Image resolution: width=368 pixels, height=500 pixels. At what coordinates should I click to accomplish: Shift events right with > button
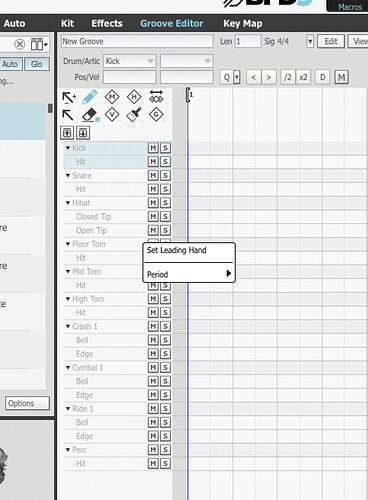(269, 77)
